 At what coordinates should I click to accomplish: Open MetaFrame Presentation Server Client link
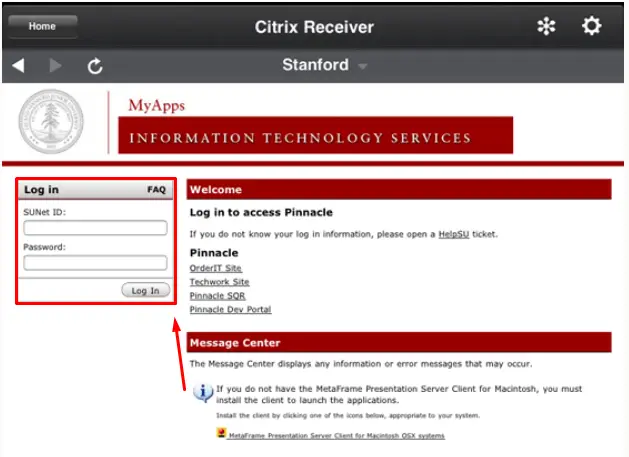pos(337,436)
